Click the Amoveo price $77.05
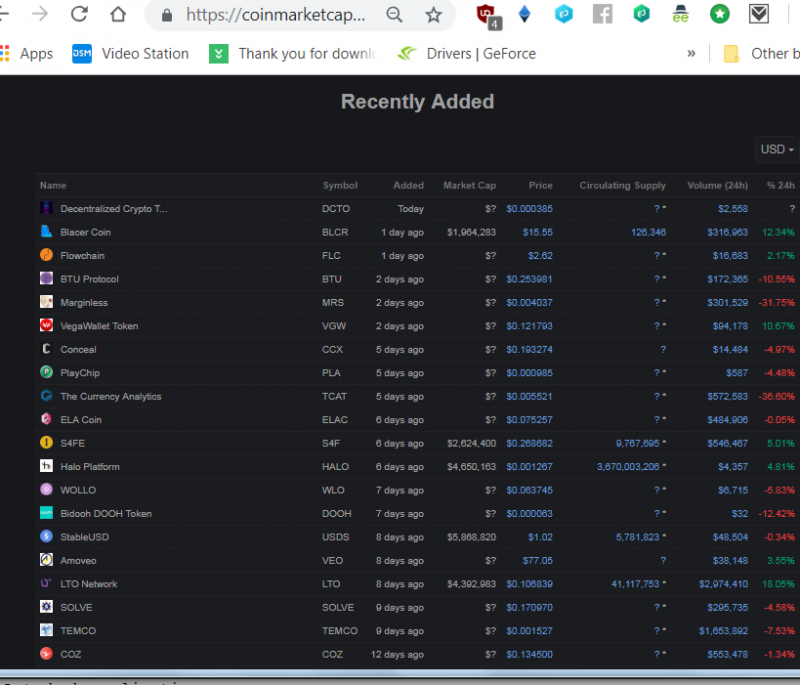 538,561
